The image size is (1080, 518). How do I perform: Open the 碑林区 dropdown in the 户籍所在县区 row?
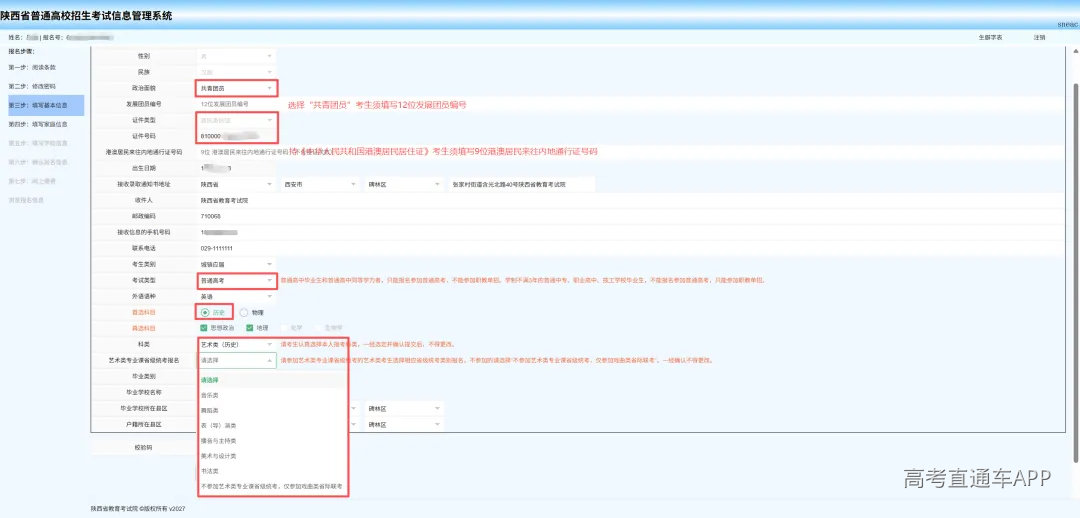tap(404, 425)
